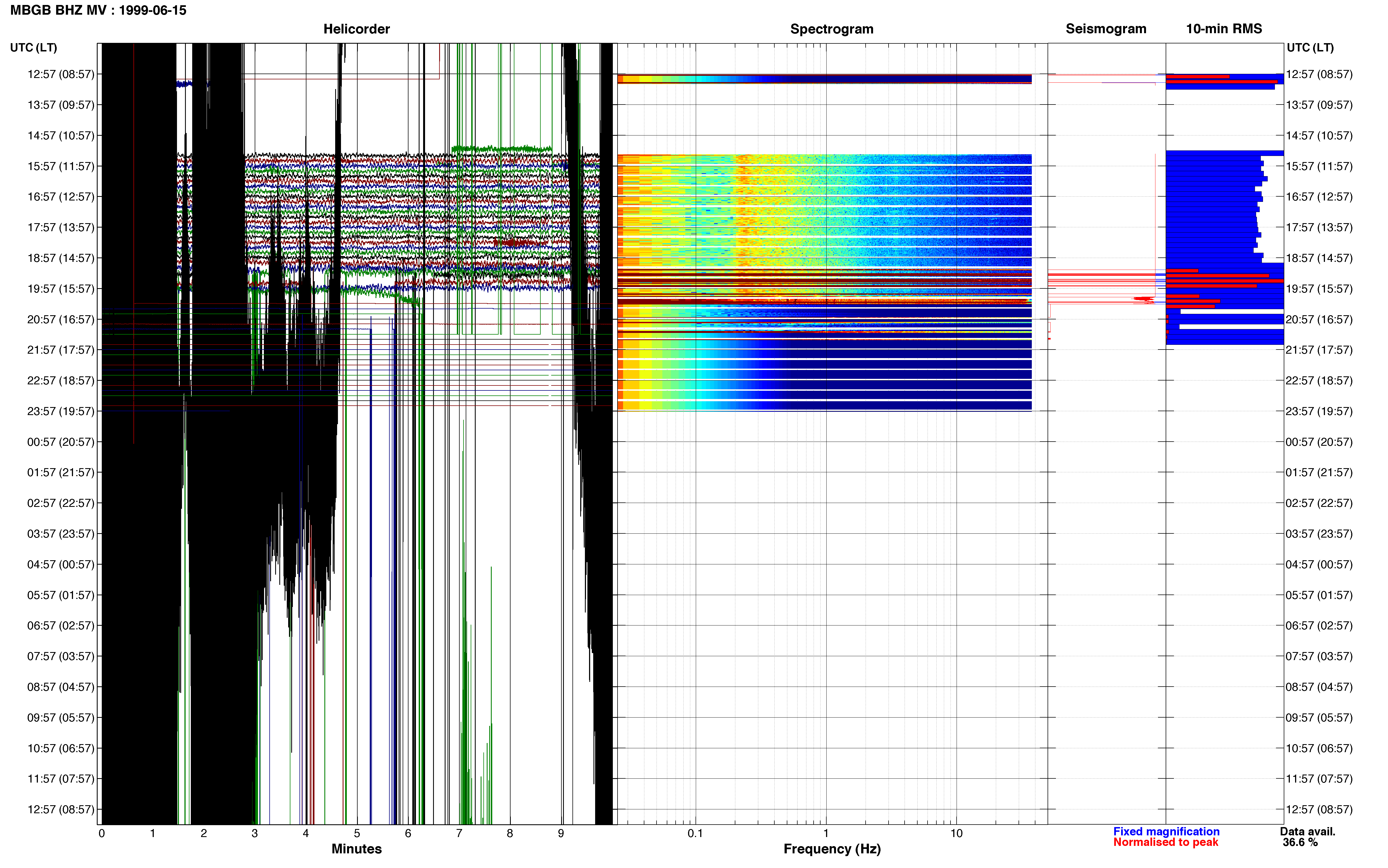
Task: Click the '36.6 %' data availability value
Action: pyautogui.click(x=1300, y=842)
